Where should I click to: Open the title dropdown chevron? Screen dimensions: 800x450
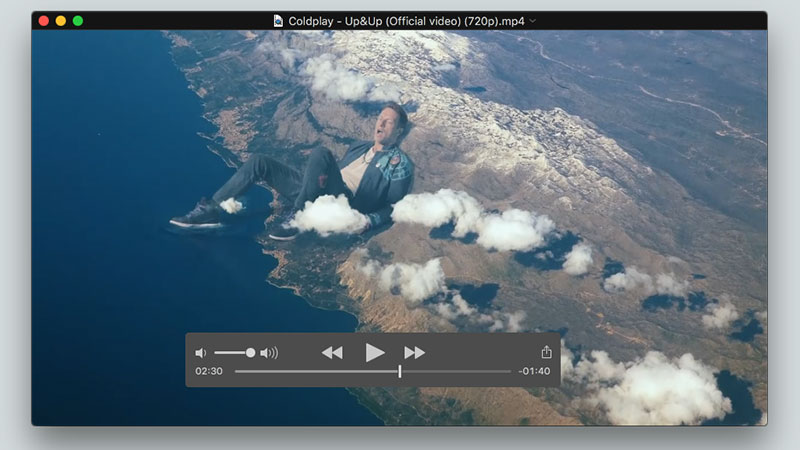pyautogui.click(x=533, y=21)
